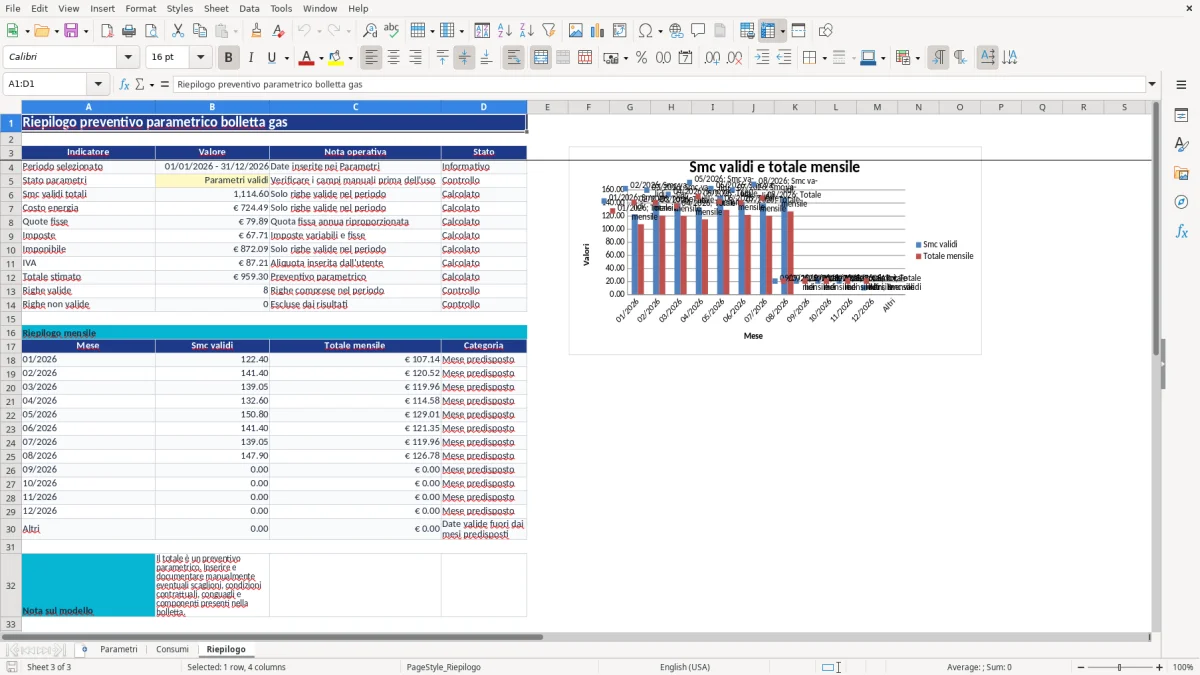1200x675 pixels.
Task: Toggle Merge and Center Cells
Action: 541,58
